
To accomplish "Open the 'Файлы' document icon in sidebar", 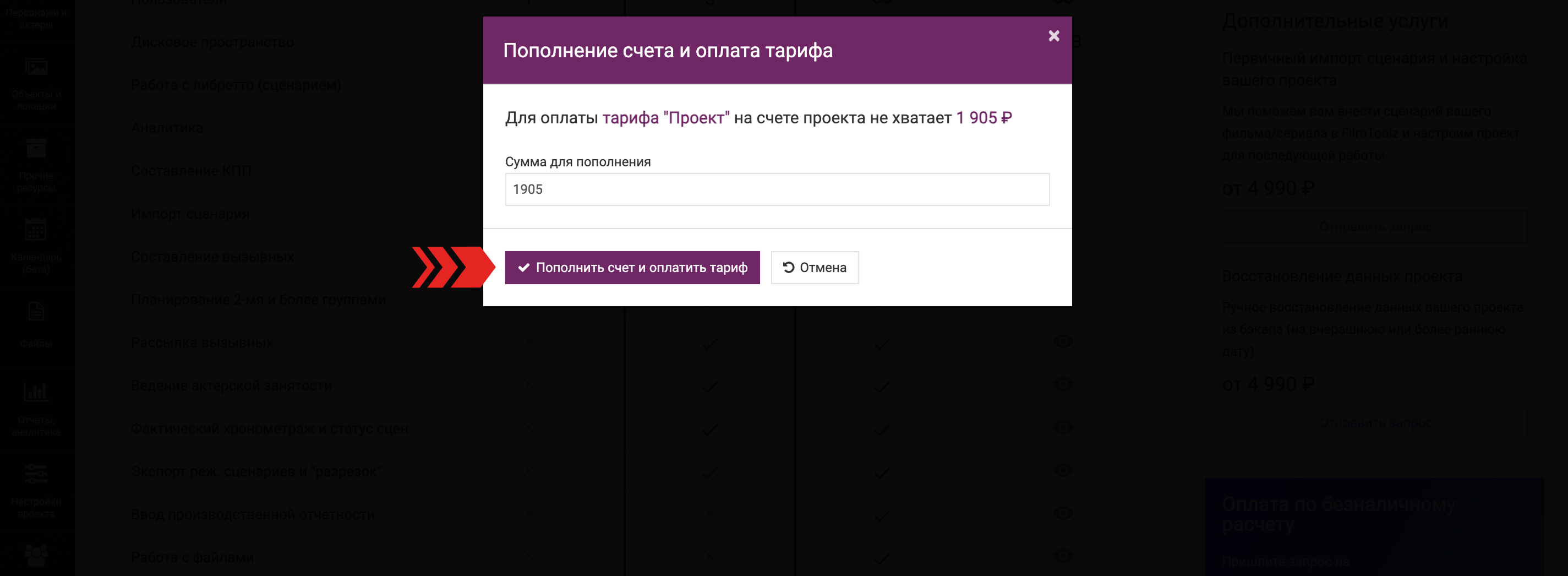I will point(36,312).
